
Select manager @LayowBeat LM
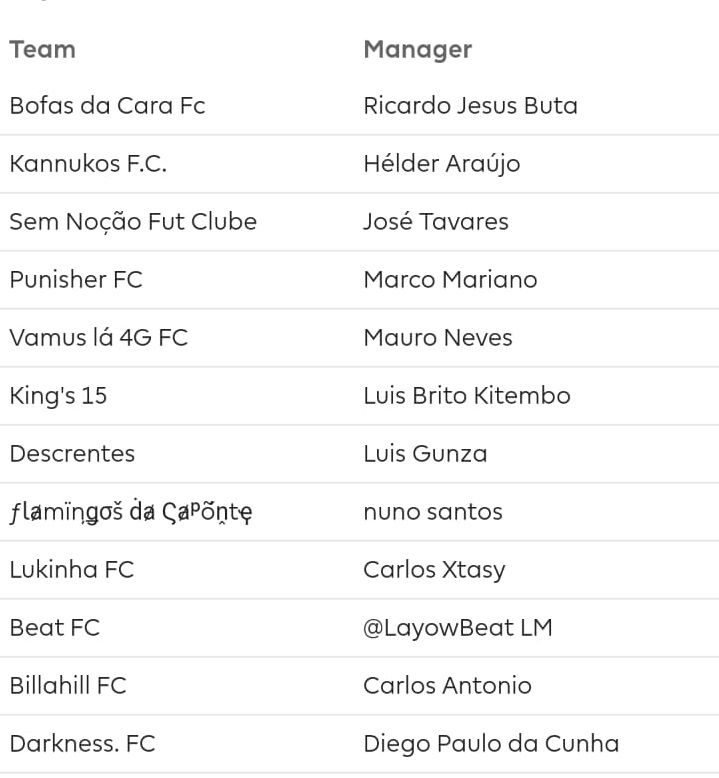click(x=458, y=628)
